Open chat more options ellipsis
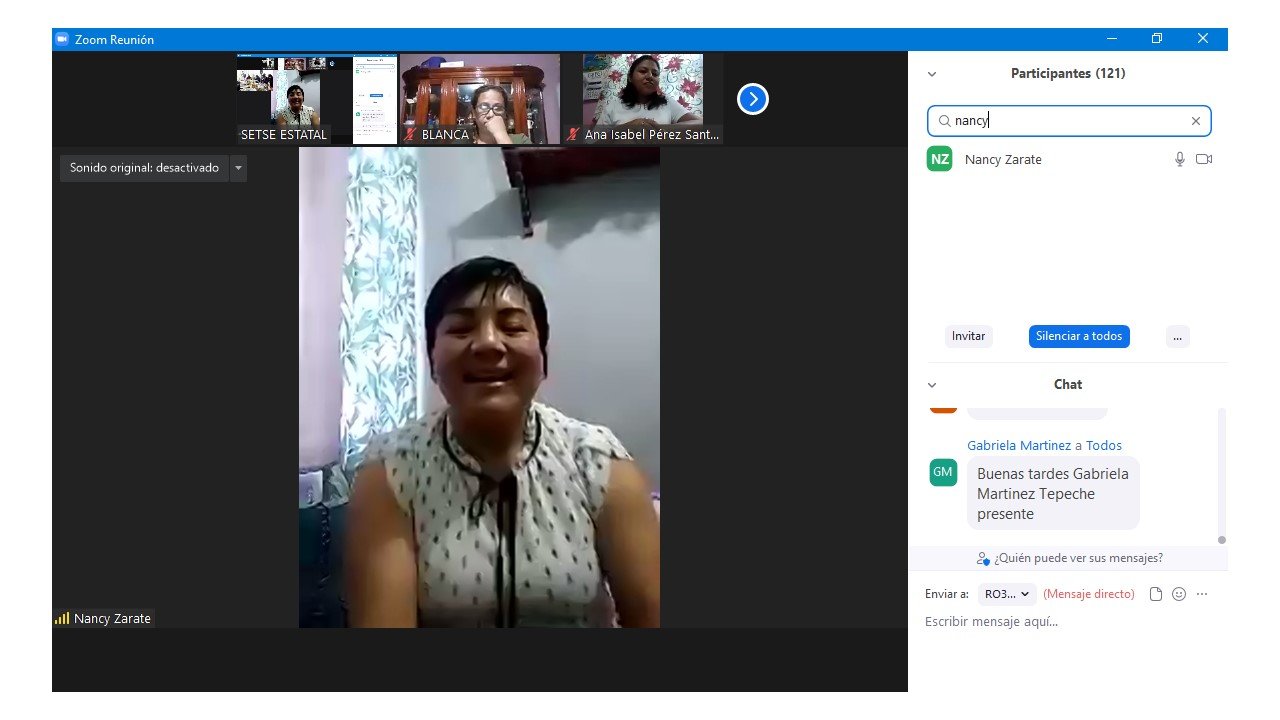 coord(1202,594)
